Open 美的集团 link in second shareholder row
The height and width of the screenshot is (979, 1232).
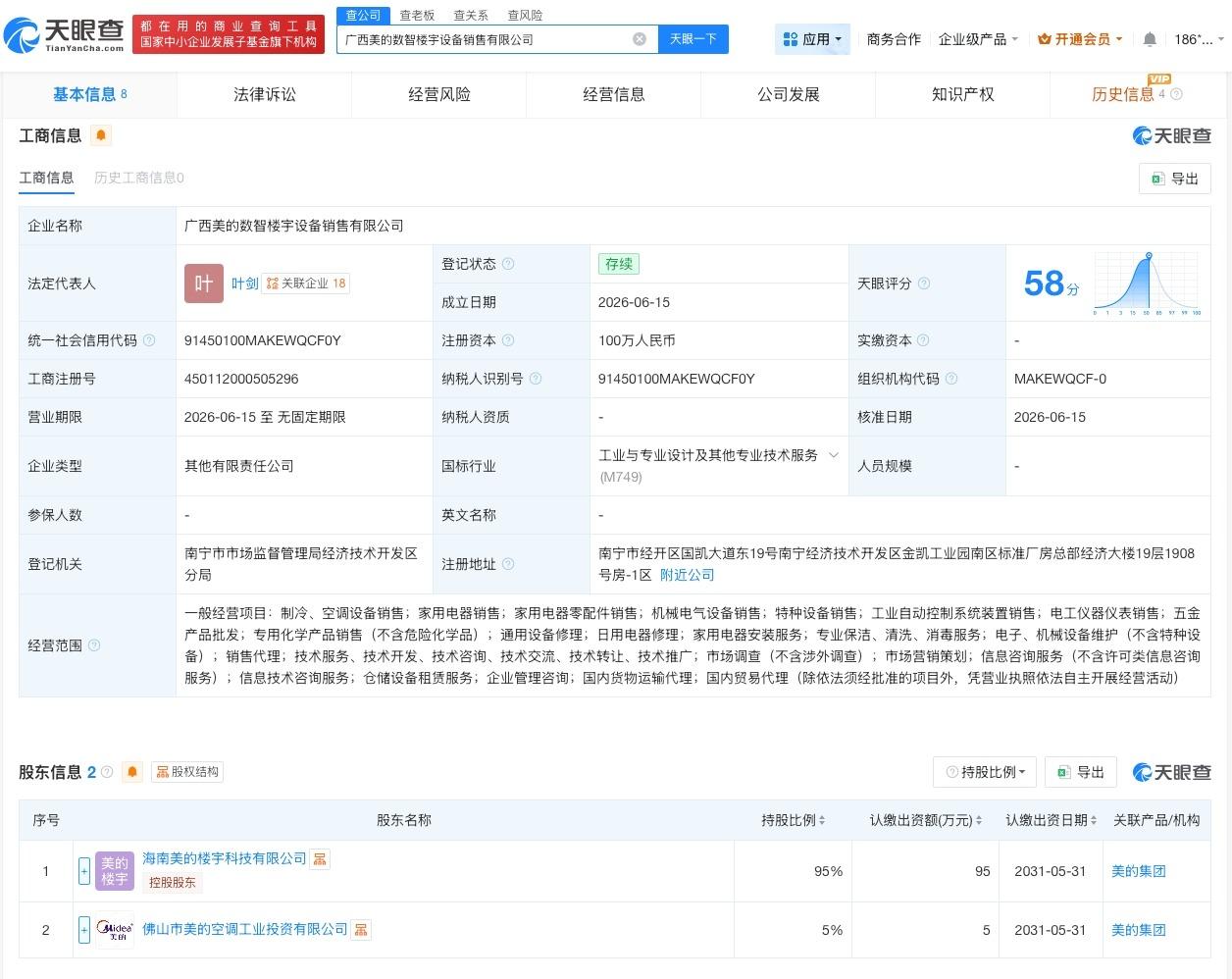pos(1139,930)
